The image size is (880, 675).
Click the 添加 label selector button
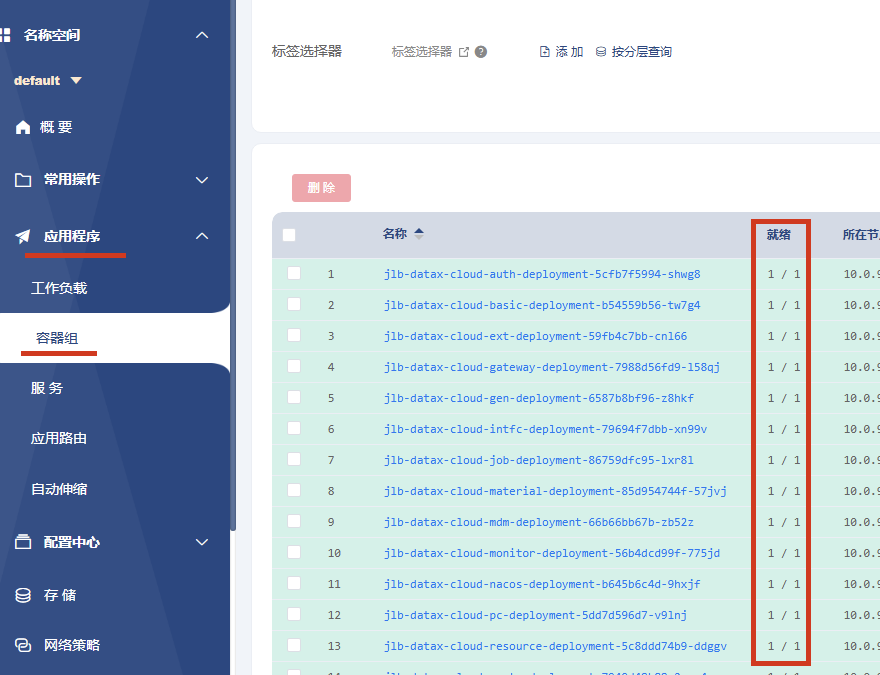tap(561, 52)
